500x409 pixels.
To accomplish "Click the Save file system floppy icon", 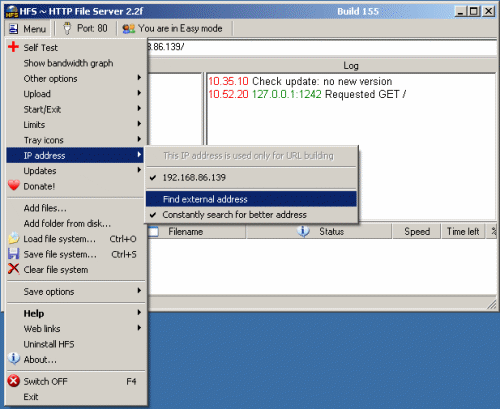I will 14,254.
